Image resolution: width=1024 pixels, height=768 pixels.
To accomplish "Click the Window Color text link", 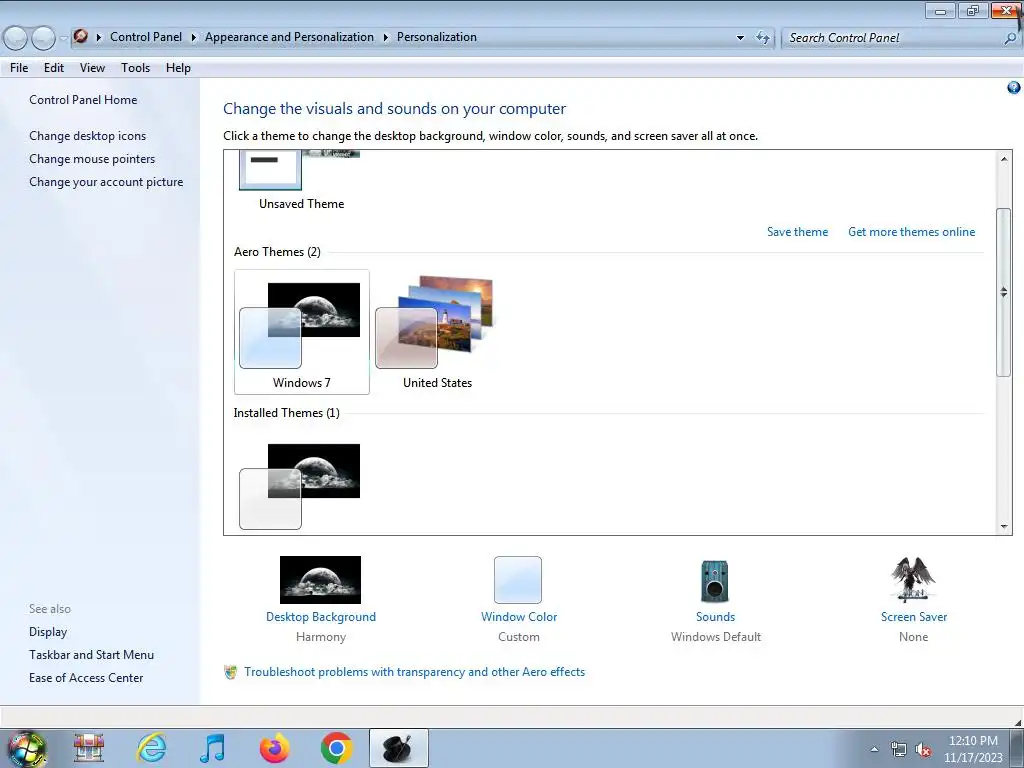I will point(519,617).
